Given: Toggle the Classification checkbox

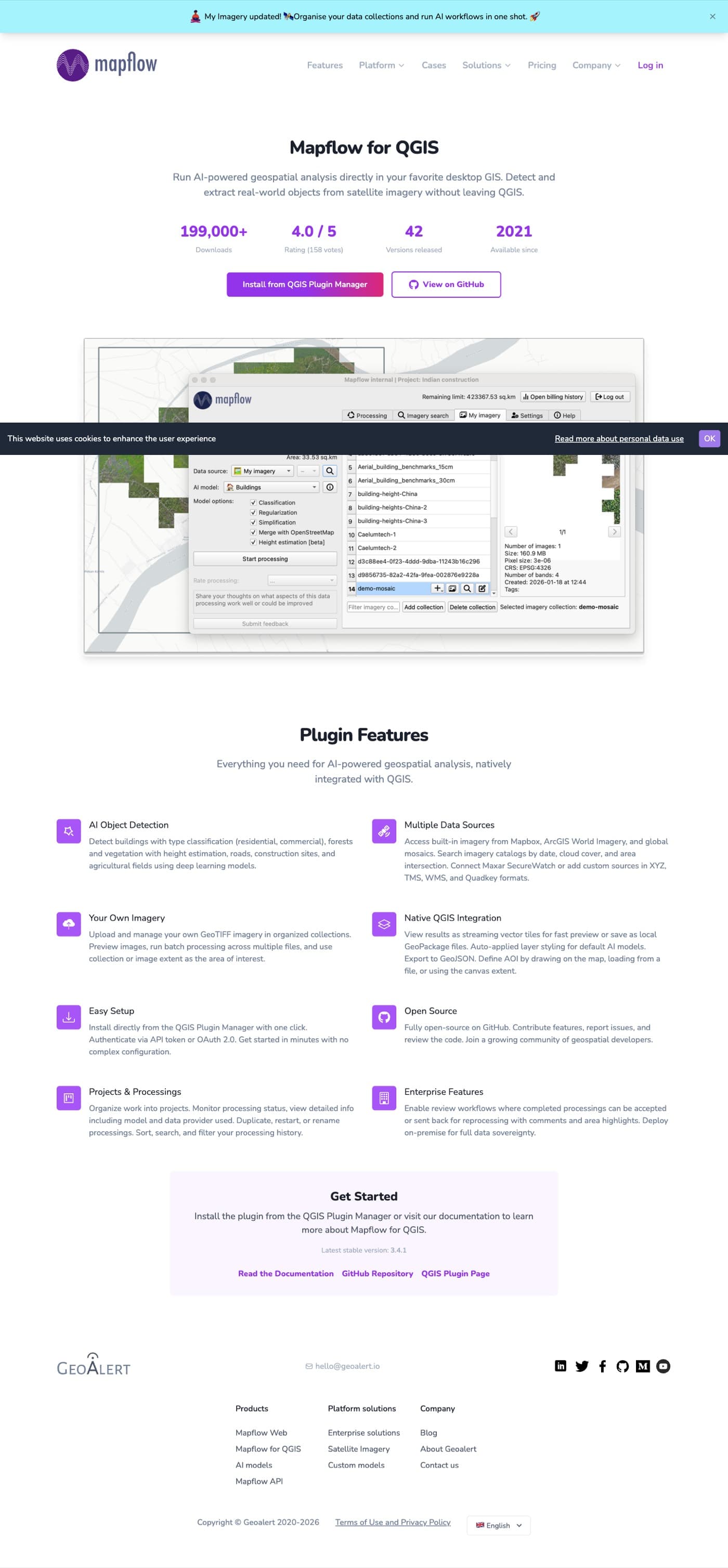Looking at the screenshot, I should 253,503.
